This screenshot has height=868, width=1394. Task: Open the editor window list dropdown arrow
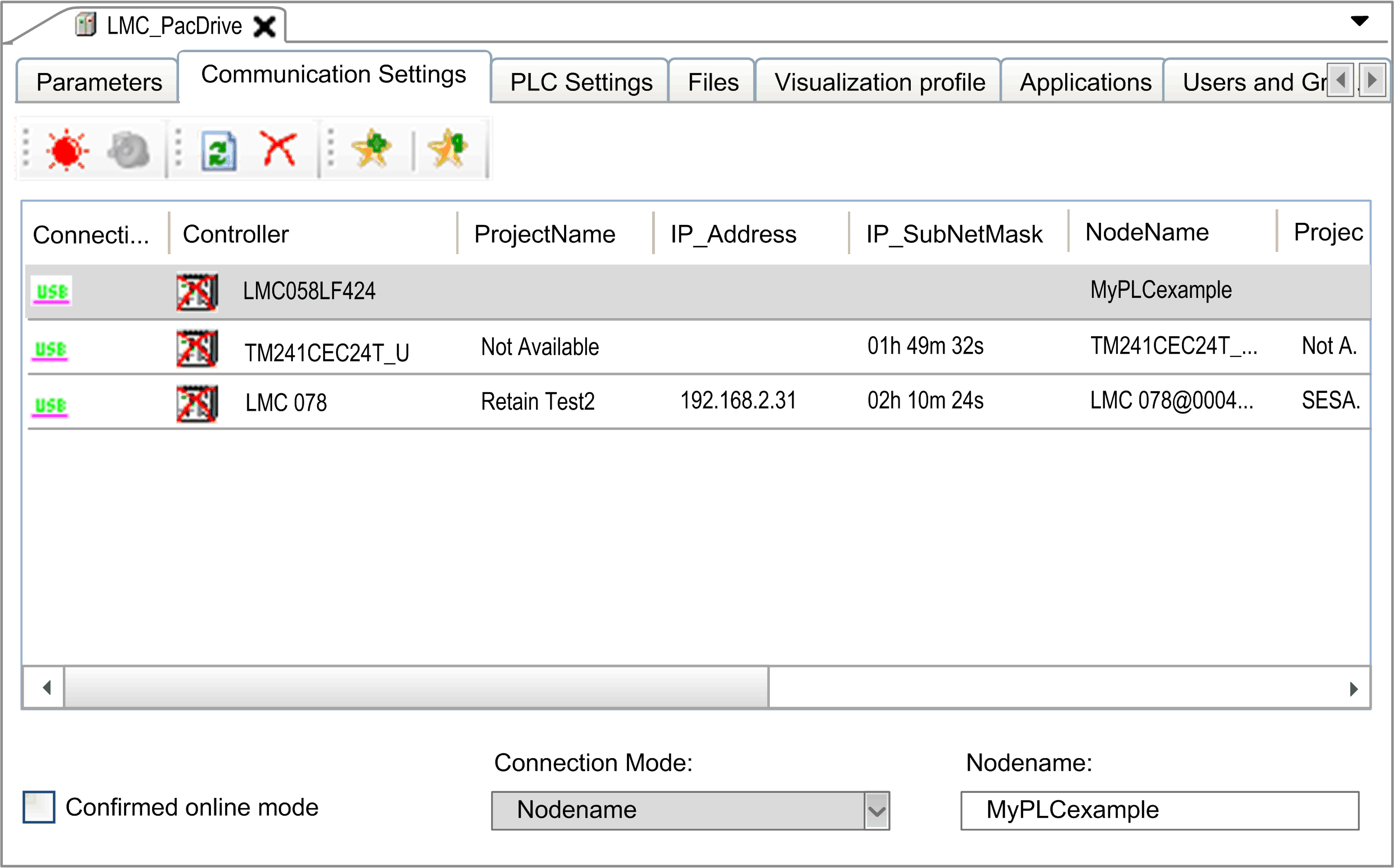[1359, 21]
